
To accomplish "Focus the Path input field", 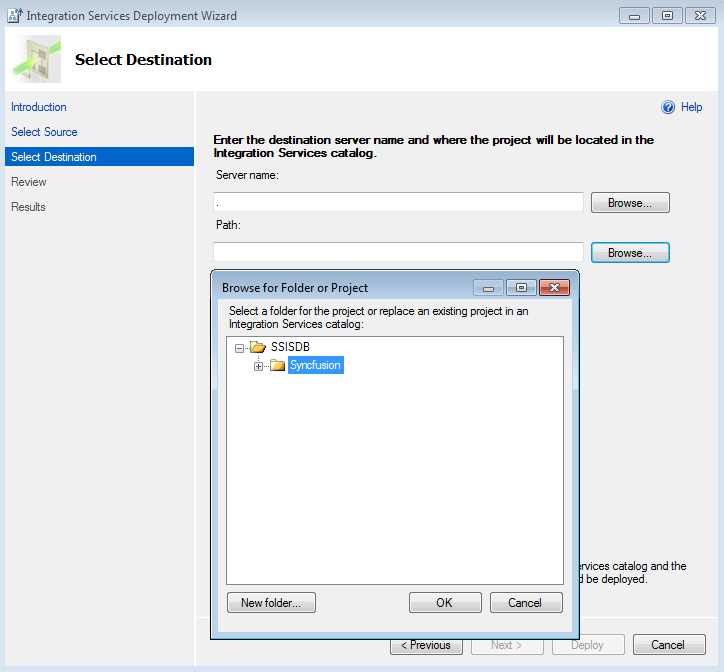I will point(398,252).
